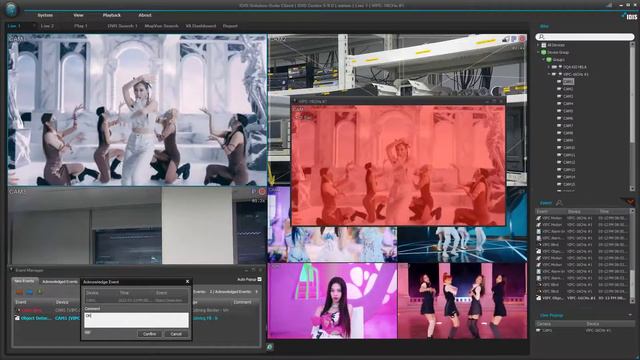Switch to the Play 1 tab

(80, 26)
